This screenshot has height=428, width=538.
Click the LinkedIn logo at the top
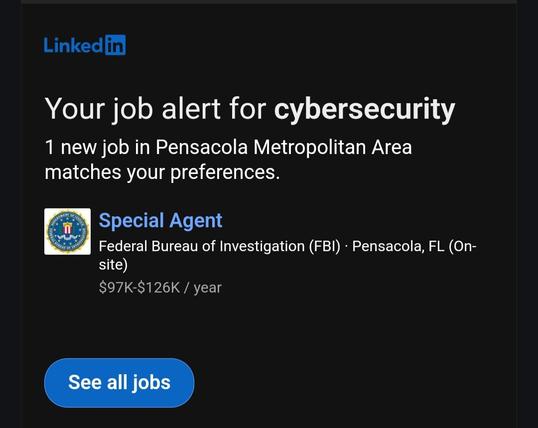85,45
